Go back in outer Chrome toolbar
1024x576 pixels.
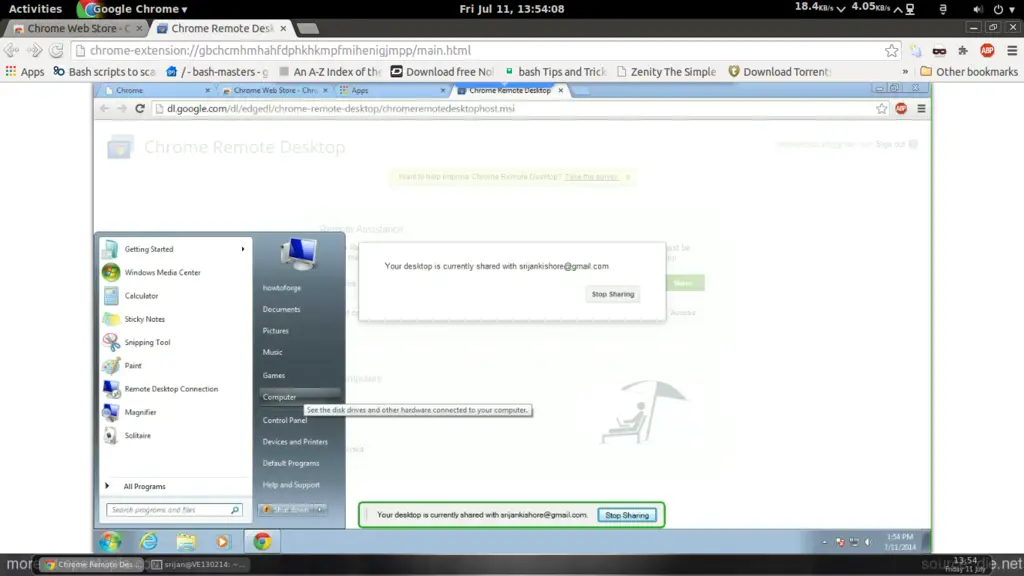tap(11, 50)
